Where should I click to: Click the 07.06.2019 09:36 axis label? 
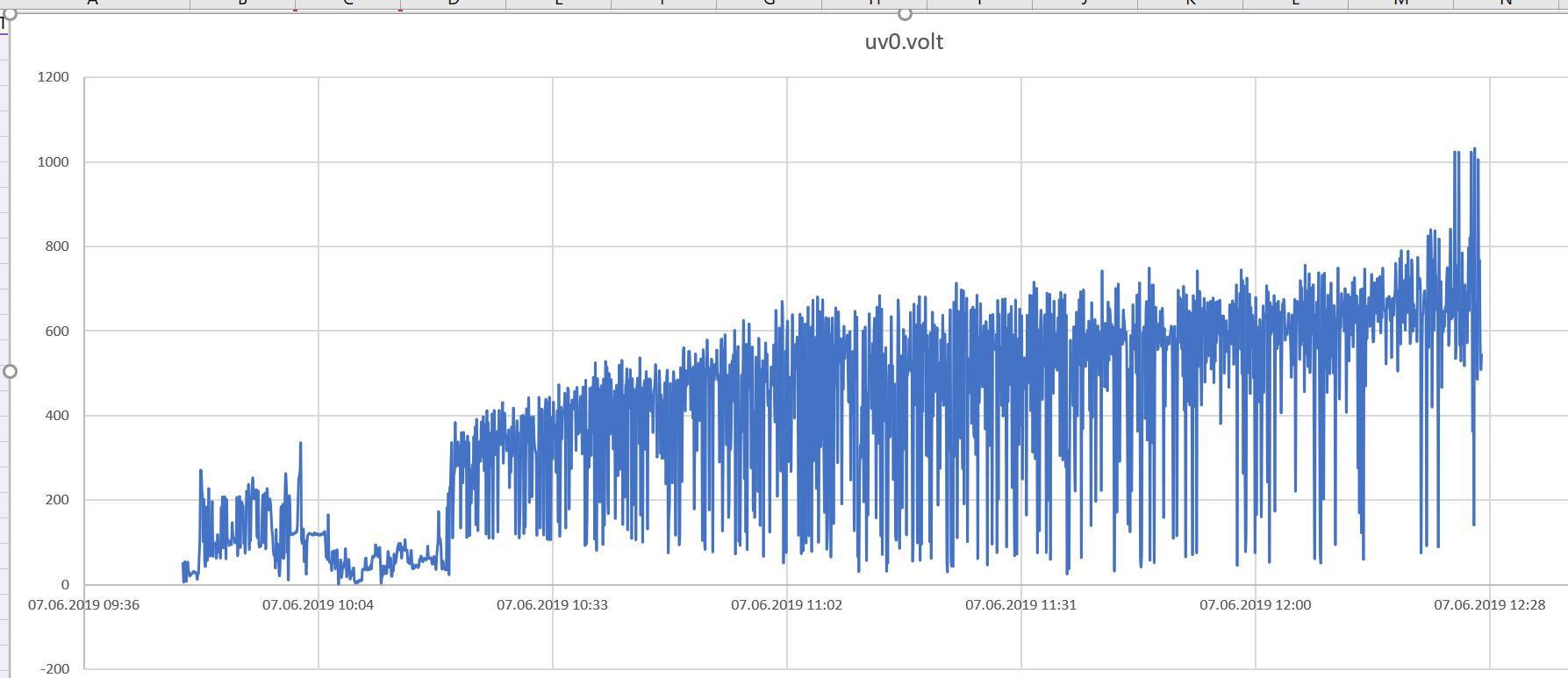coord(83,605)
